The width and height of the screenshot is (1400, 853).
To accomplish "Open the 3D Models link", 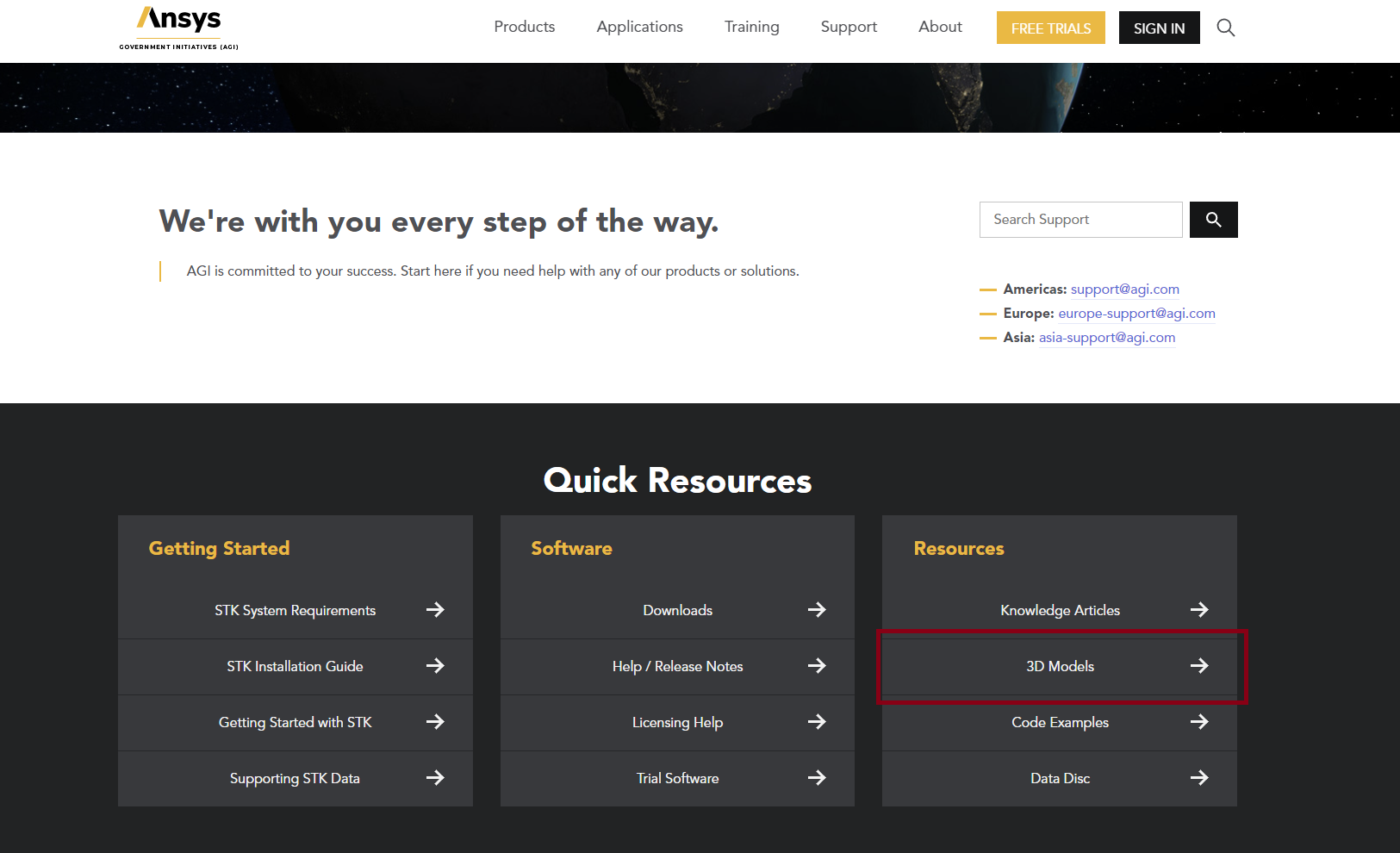I will (1060, 666).
